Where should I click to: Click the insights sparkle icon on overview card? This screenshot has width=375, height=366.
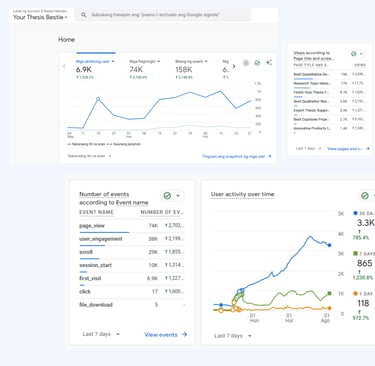(269, 63)
